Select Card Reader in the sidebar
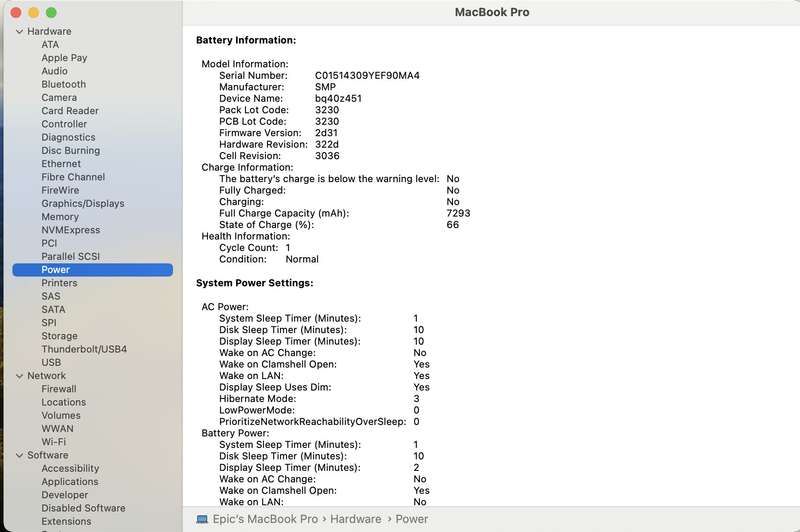The height and width of the screenshot is (532, 800). click(x=70, y=111)
